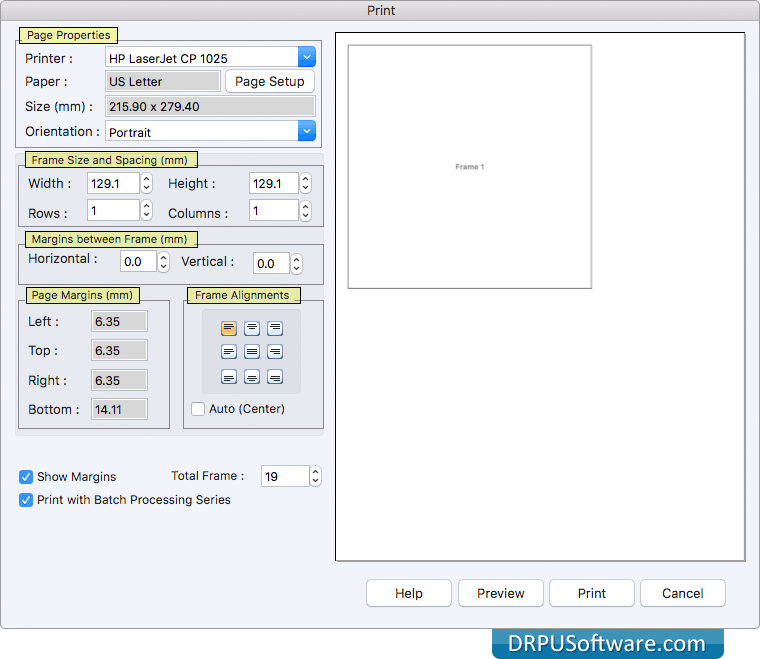The height and width of the screenshot is (659, 760).
Task: Click the Size 215.90 x 279.40 field
Action: (210, 106)
